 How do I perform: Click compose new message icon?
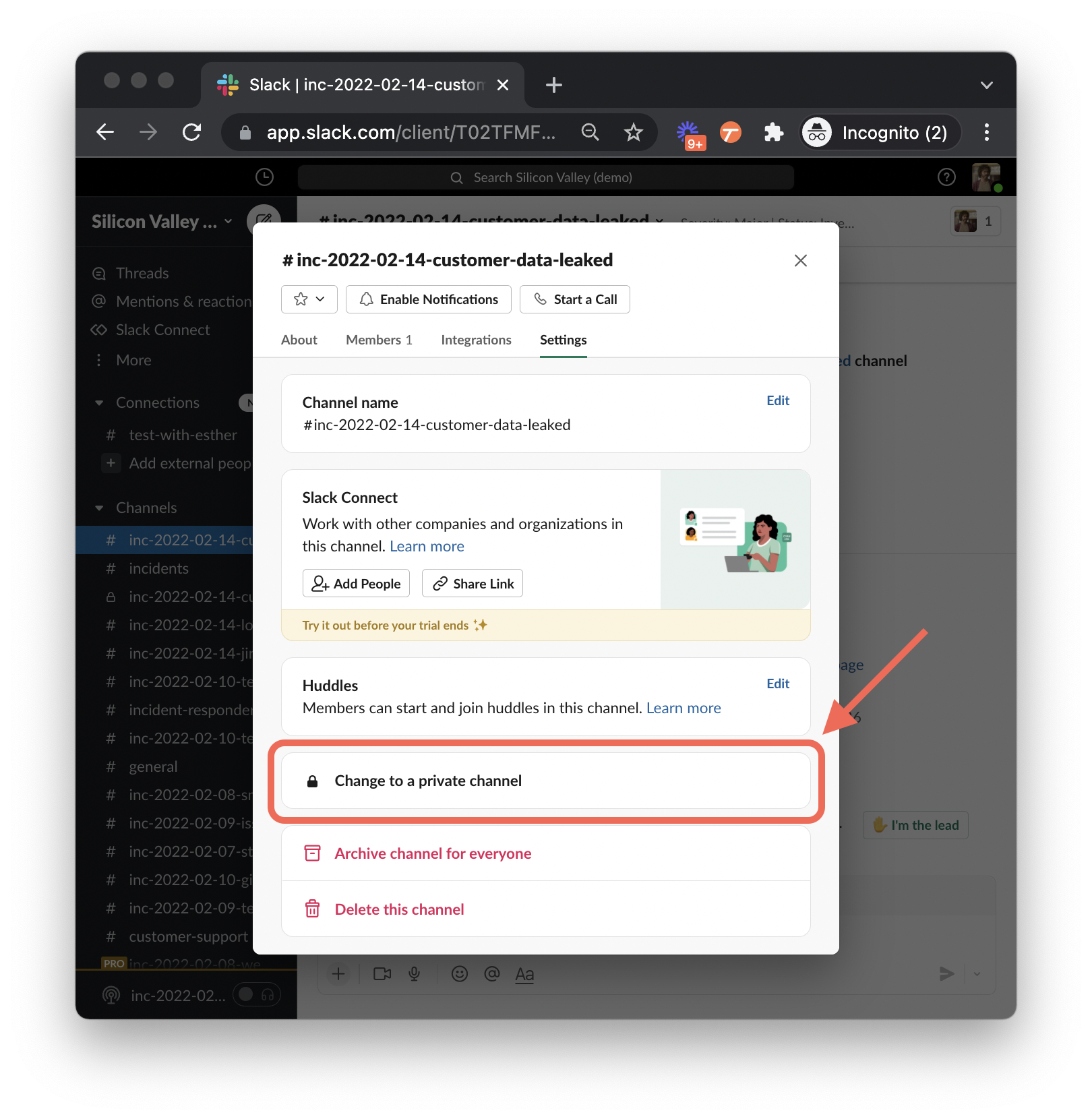coord(264,220)
